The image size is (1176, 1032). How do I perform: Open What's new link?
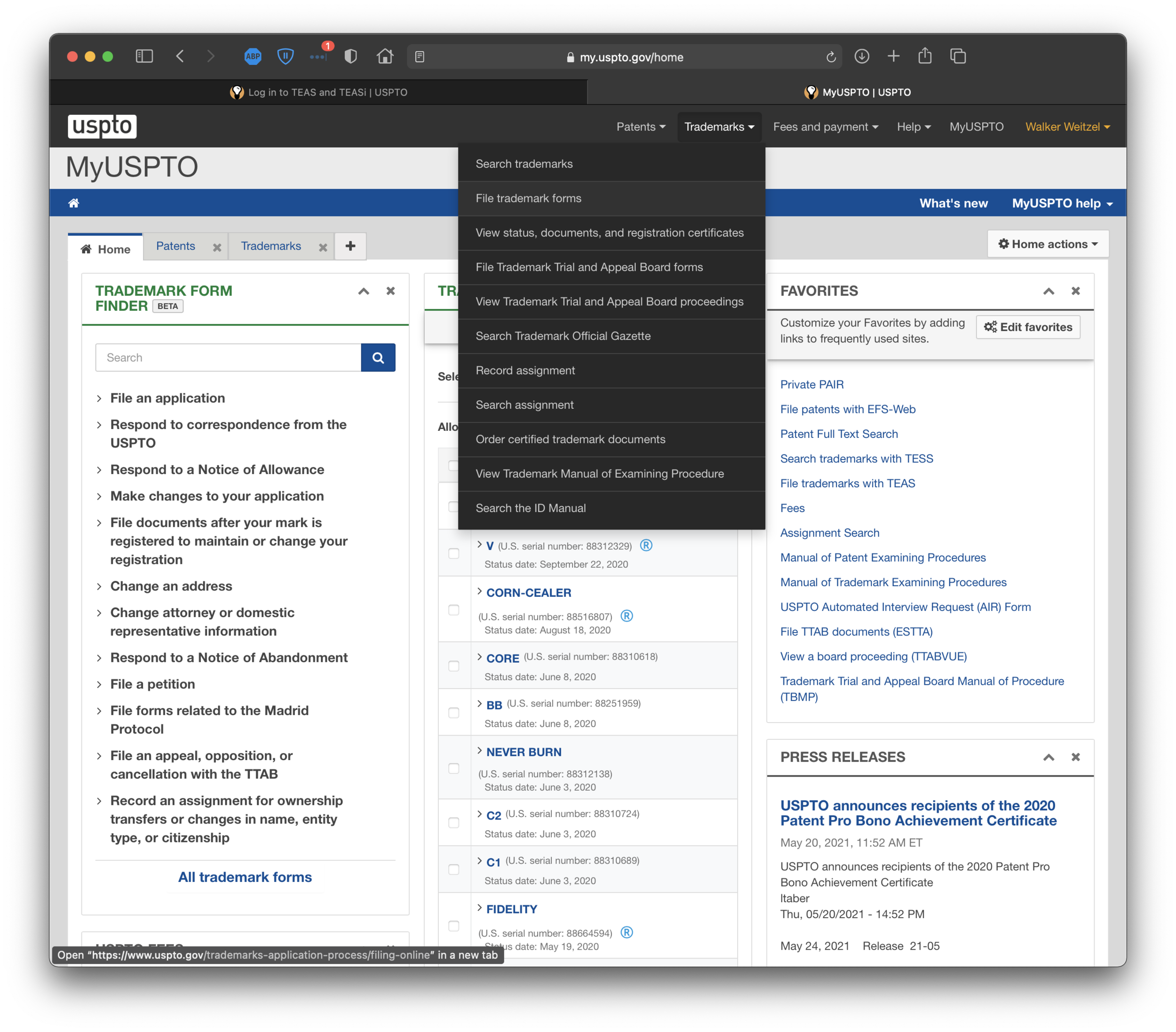pyautogui.click(x=954, y=203)
